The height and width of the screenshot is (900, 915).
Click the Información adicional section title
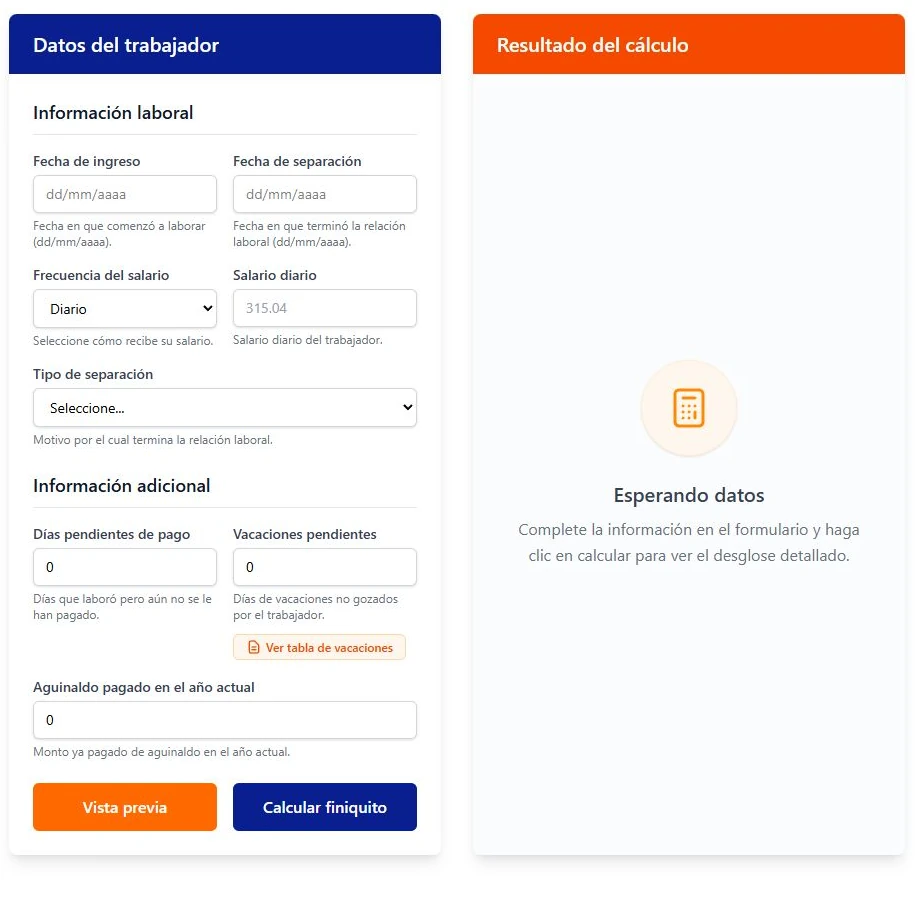(121, 486)
